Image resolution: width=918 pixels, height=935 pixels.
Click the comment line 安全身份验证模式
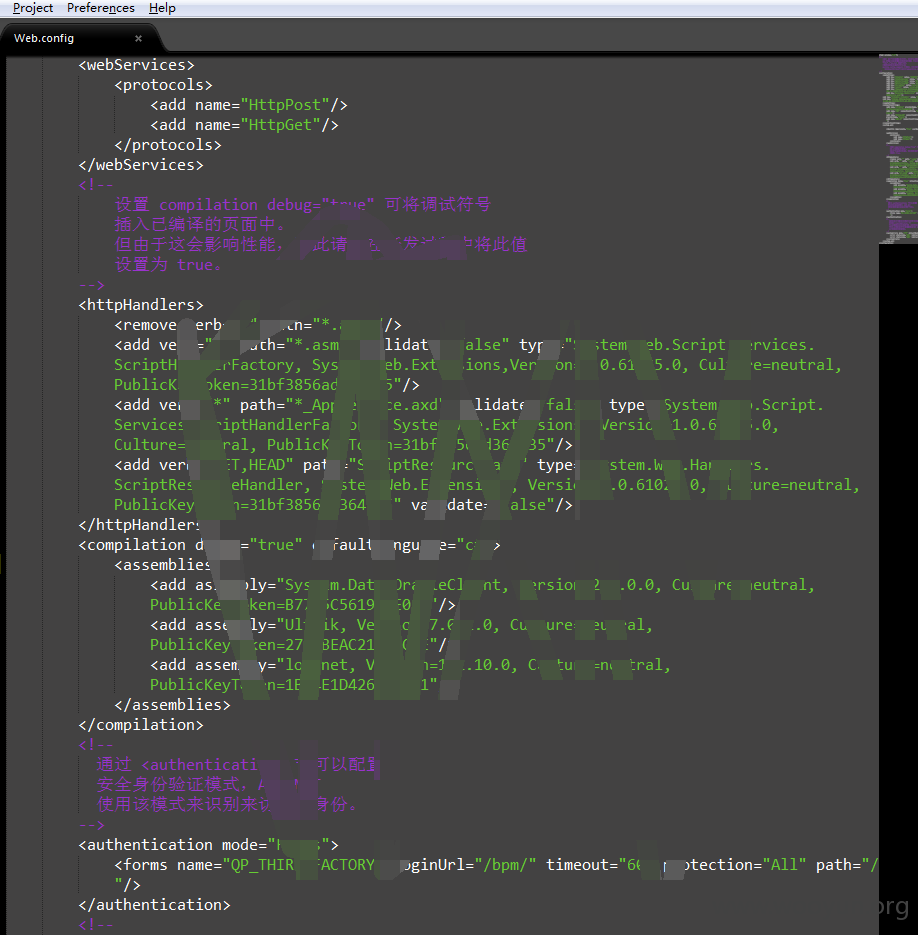[x=209, y=785]
